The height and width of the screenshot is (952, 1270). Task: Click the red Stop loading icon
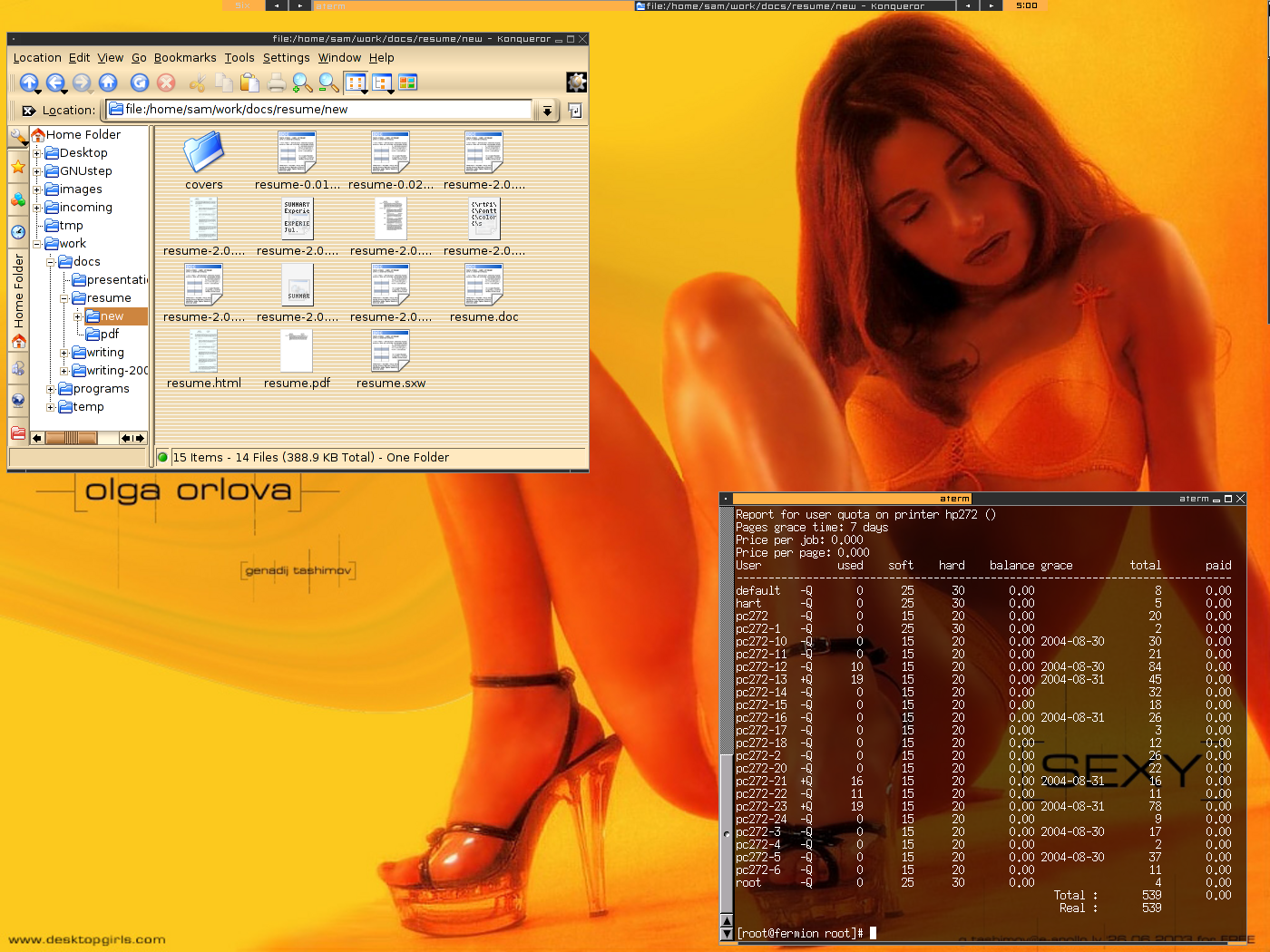[x=166, y=83]
